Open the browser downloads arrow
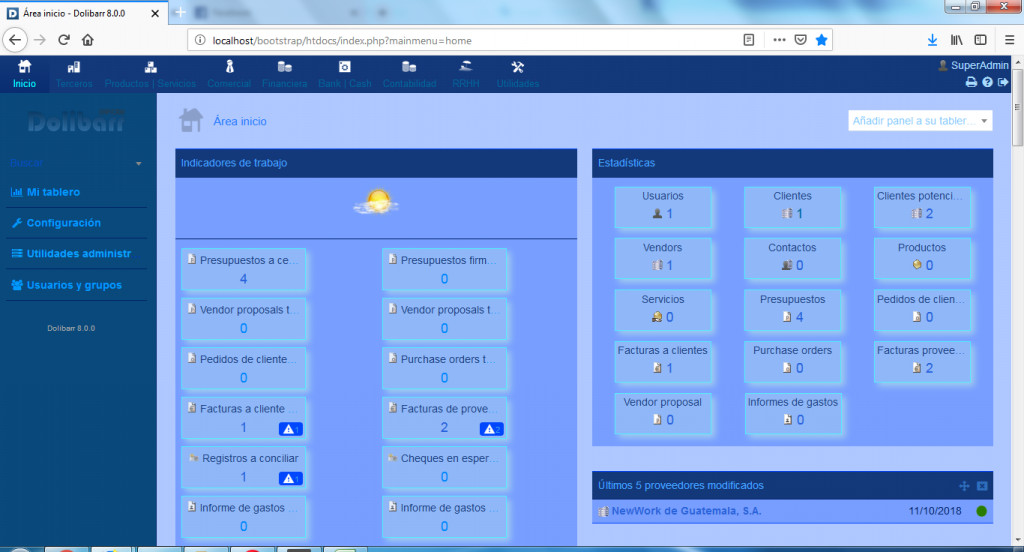The width and height of the screenshot is (1024, 552). pos(932,40)
